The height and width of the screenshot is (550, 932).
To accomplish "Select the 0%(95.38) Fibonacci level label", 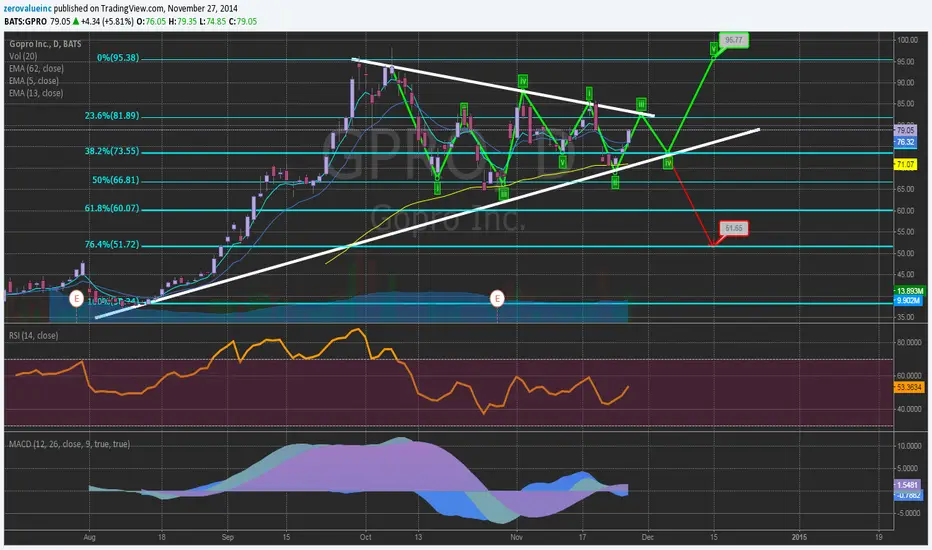I will coord(118,58).
